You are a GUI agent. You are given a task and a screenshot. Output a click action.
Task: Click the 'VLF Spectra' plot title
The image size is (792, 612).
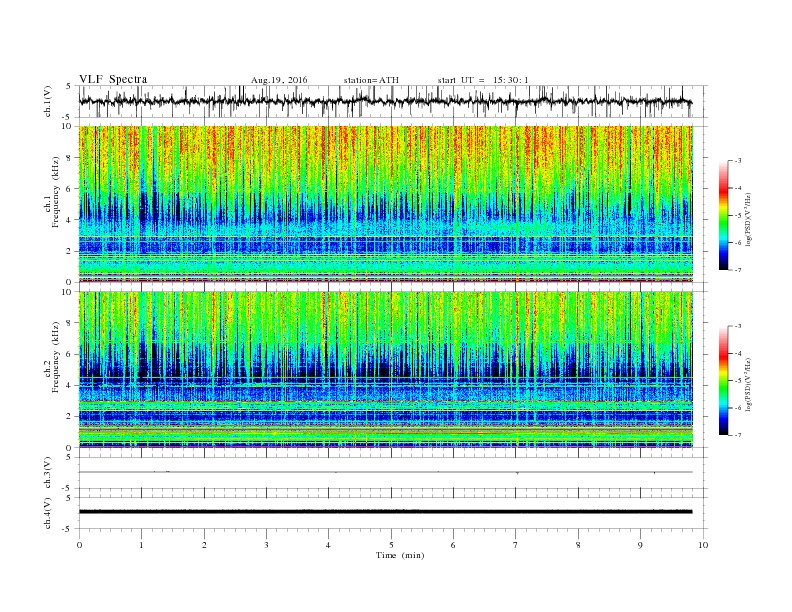[x=113, y=79]
